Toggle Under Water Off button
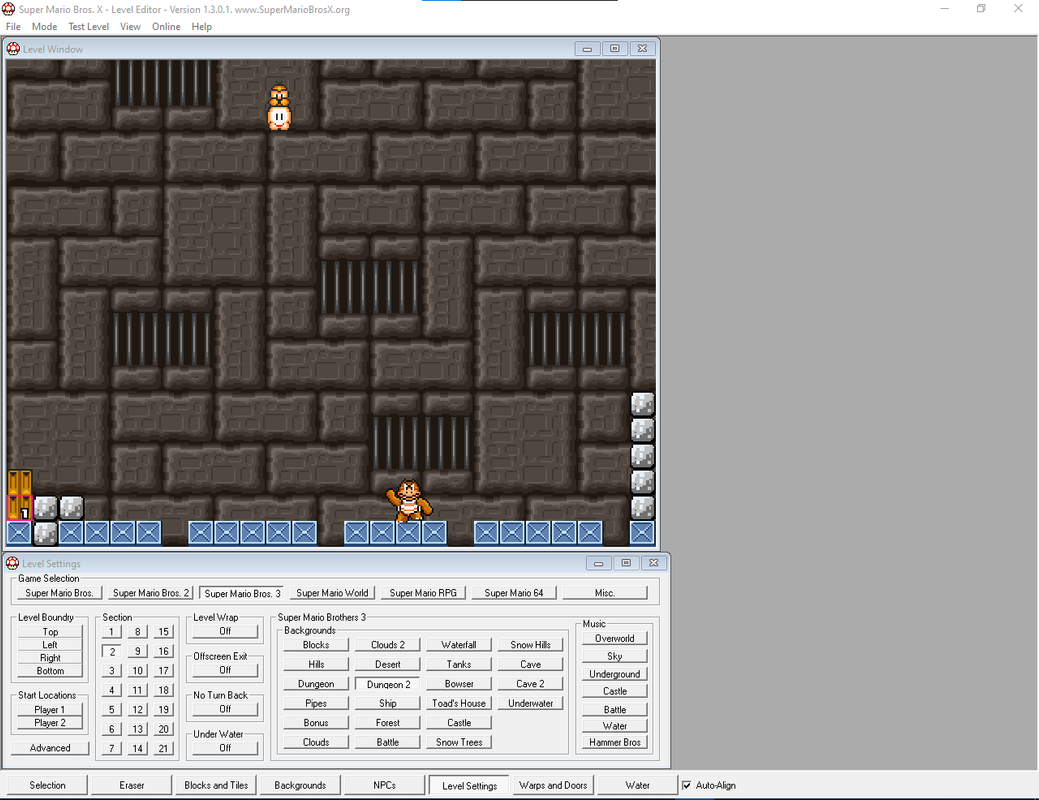 (x=225, y=748)
